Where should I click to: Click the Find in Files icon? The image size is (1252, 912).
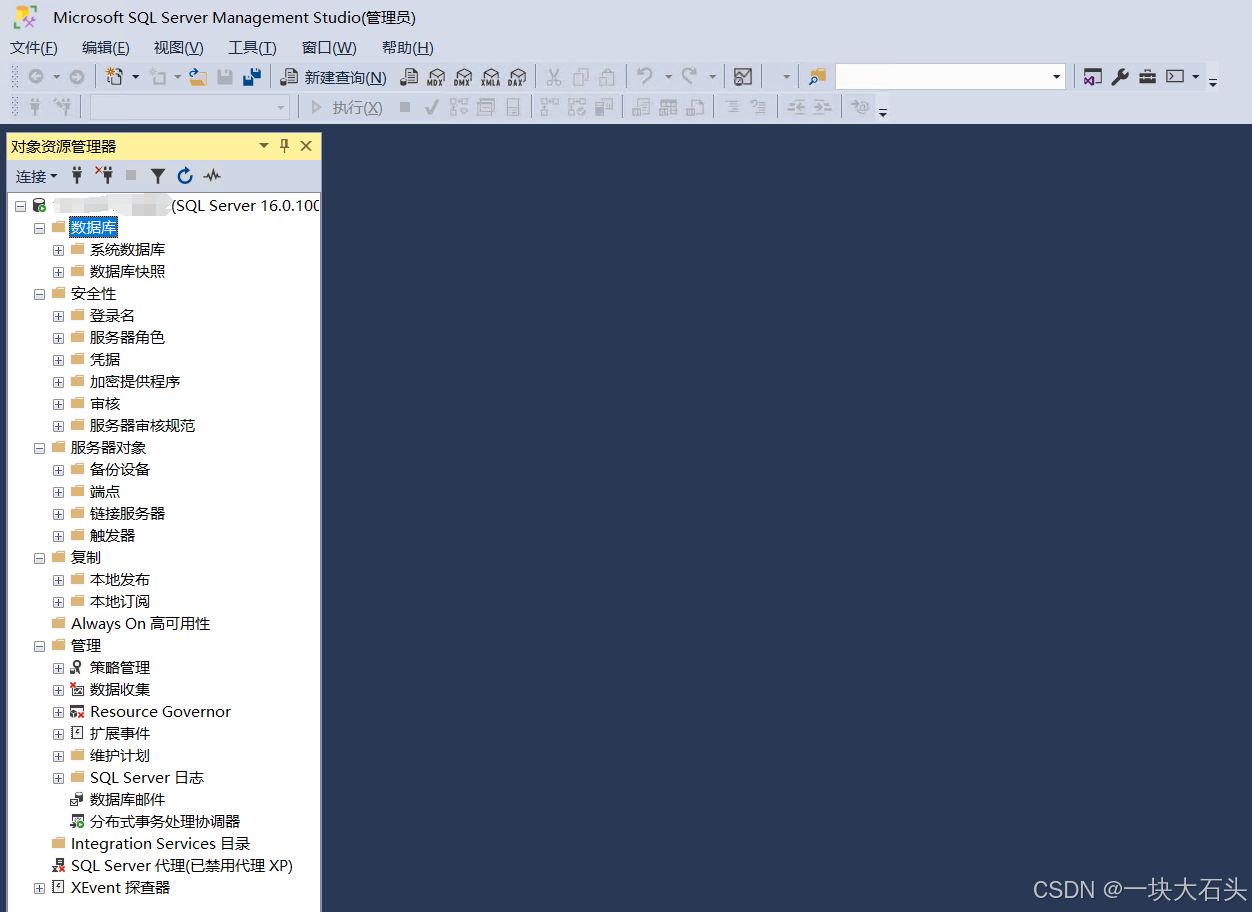click(818, 77)
